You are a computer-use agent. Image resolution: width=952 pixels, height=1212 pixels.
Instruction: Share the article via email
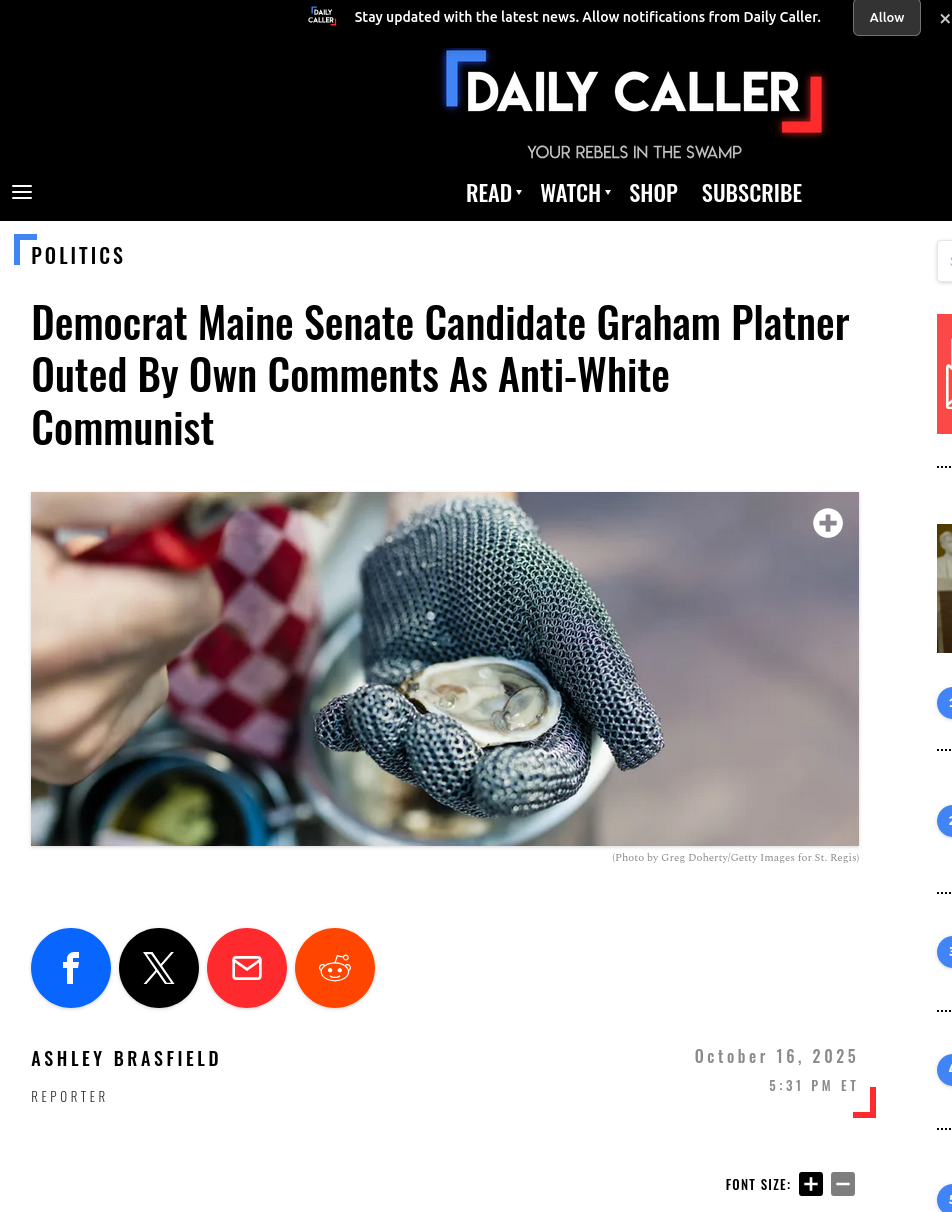coord(247,968)
